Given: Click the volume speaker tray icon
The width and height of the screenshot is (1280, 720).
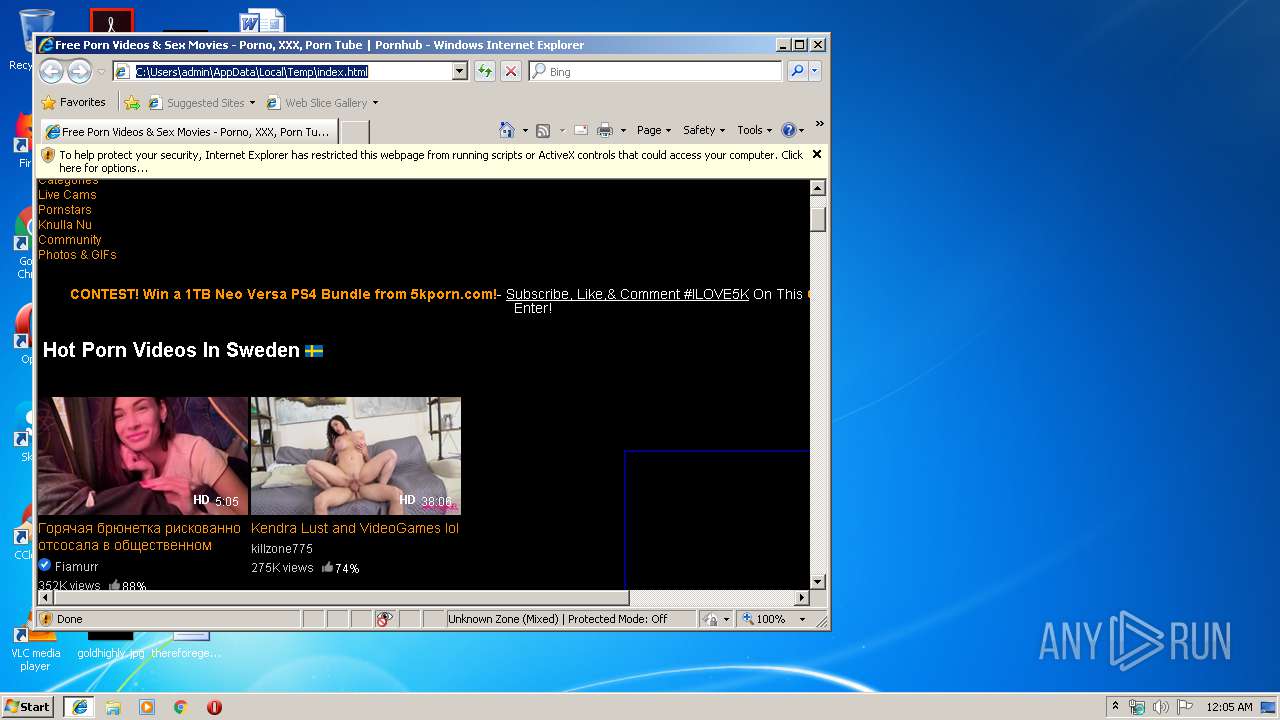Looking at the screenshot, I should pyautogui.click(x=1160, y=707).
